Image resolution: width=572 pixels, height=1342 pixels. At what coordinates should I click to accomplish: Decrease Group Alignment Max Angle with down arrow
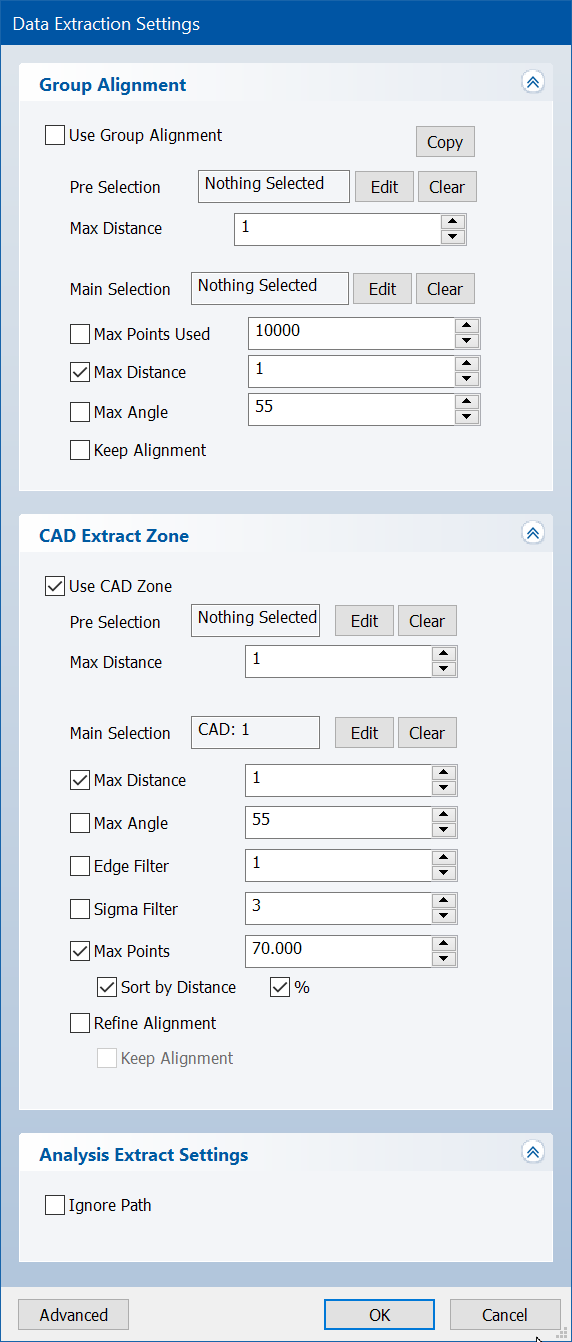coord(467,417)
